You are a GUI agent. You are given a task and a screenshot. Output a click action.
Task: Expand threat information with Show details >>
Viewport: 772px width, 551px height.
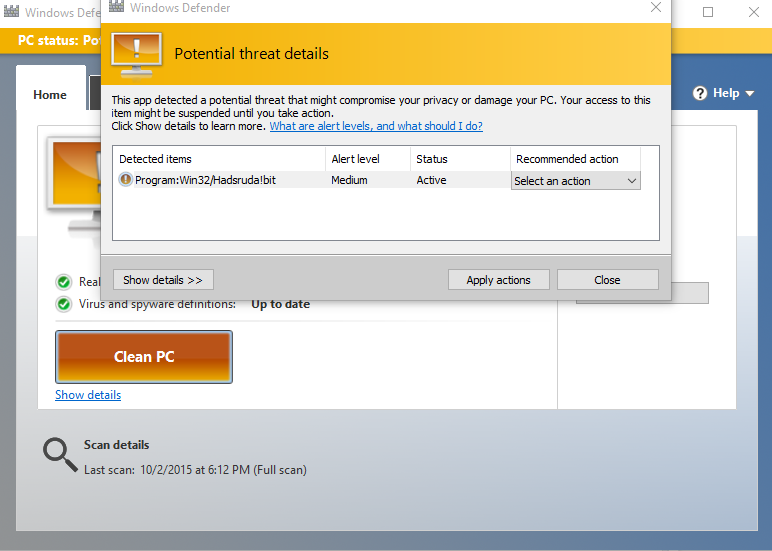click(x=163, y=280)
